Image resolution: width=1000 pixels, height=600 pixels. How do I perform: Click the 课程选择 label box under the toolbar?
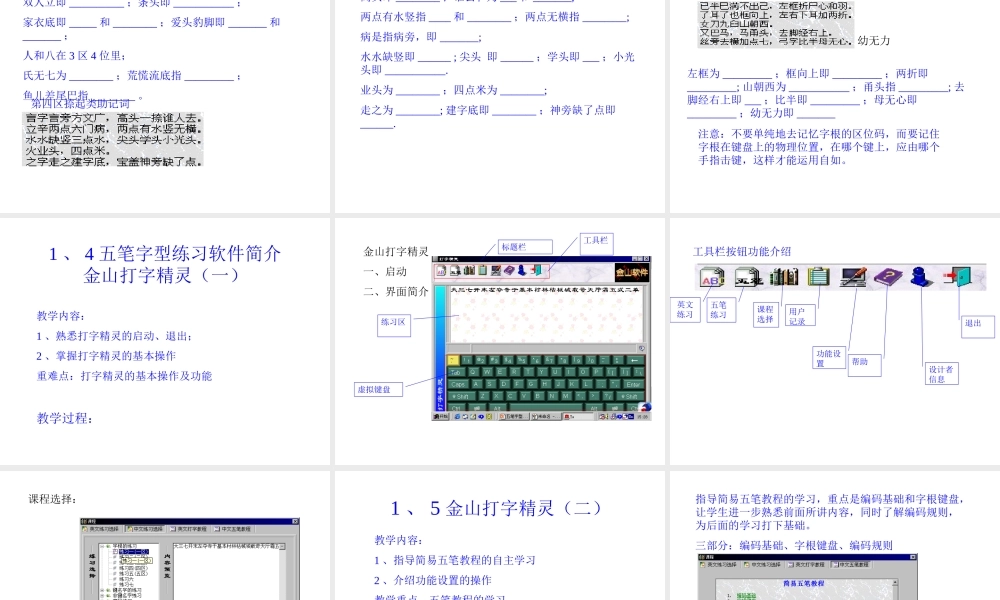pos(765,314)
